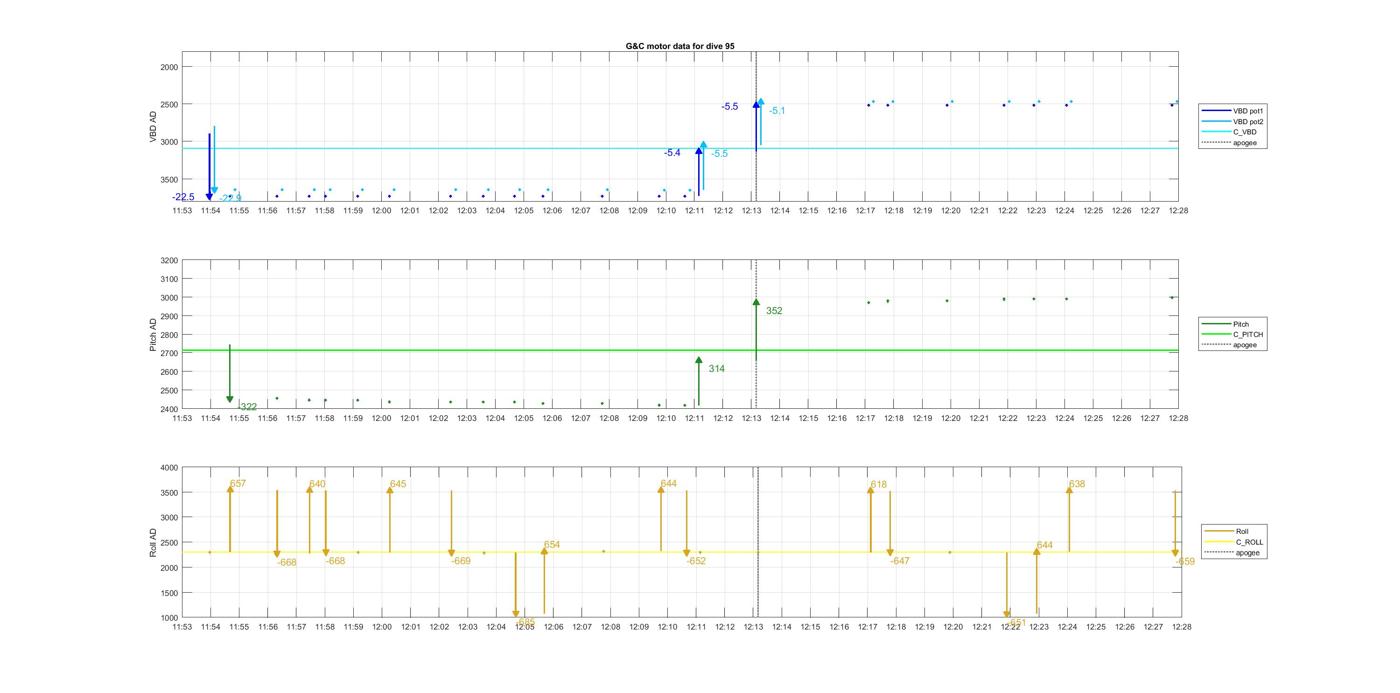The image size is (1400, 693).
Task: Click the '657' roll data label
Action: pyautogui.click(x=238, y=484)
